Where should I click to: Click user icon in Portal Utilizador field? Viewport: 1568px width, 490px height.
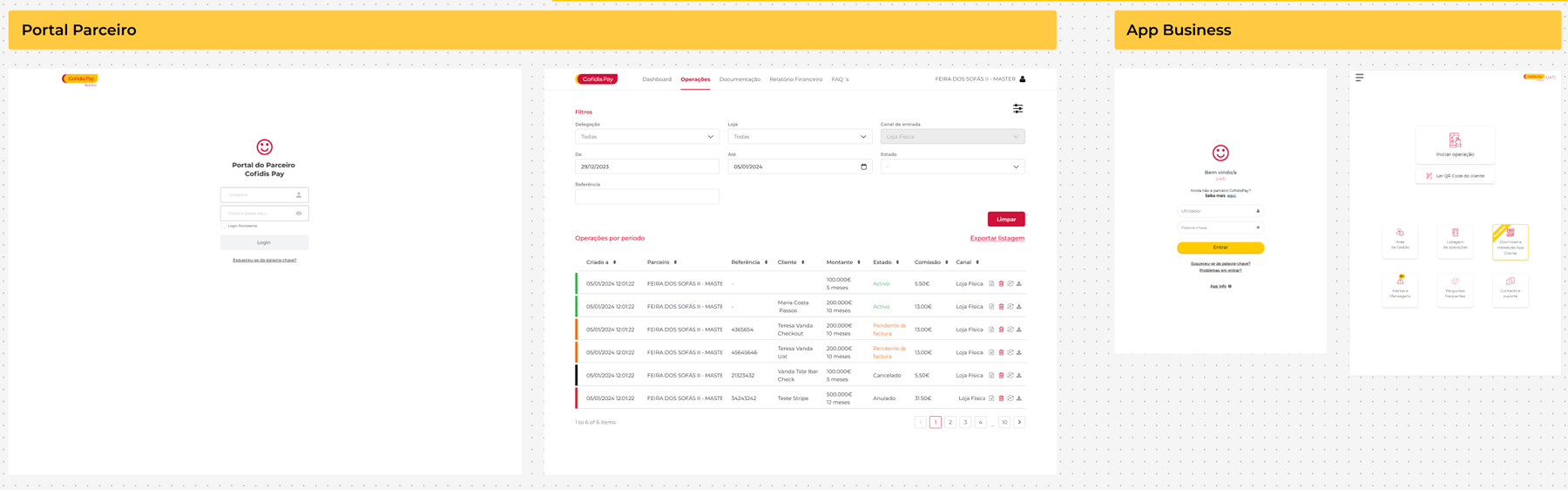pyautogui.click(x=299, y=195)
